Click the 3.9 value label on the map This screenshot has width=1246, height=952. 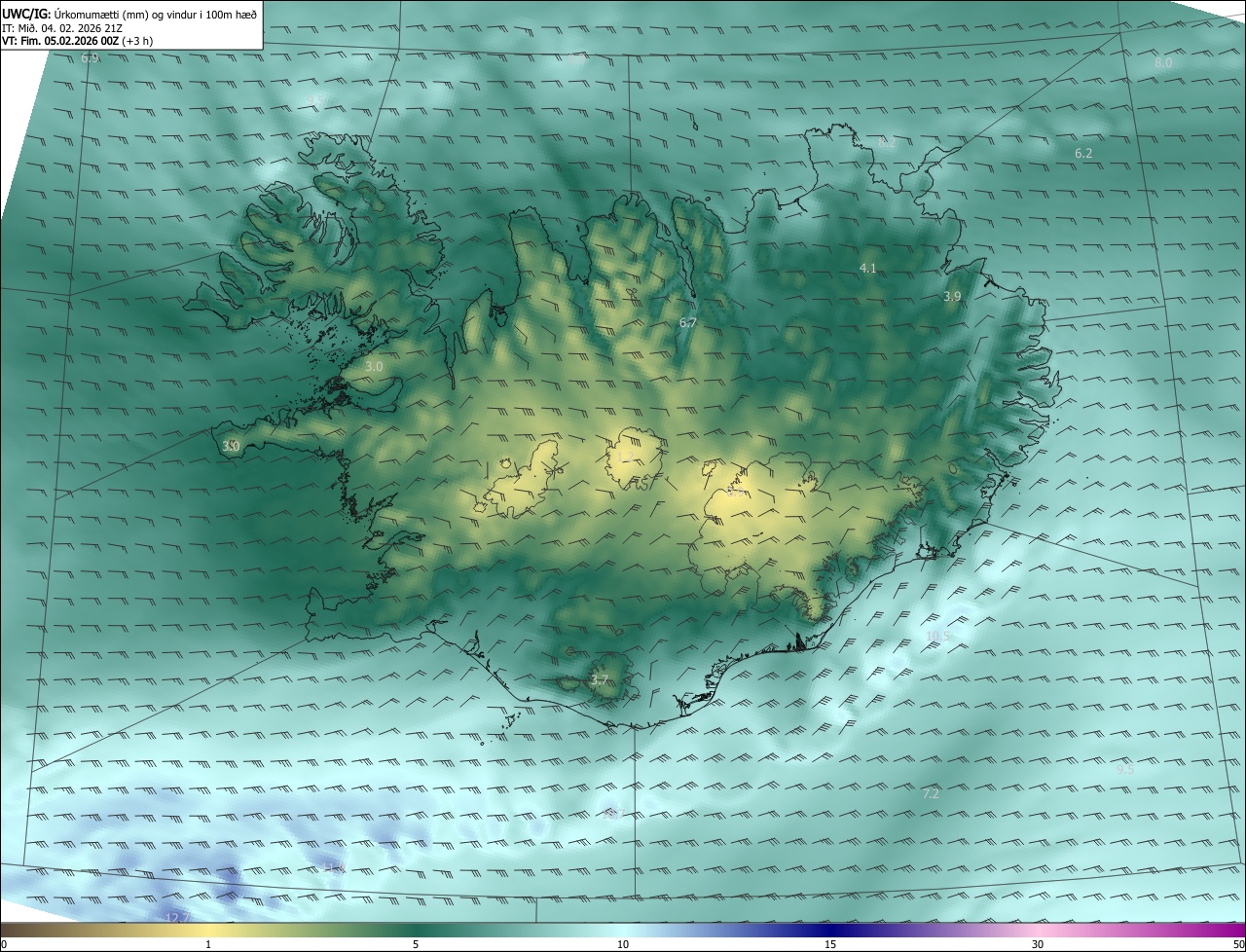tap(952, 296)
